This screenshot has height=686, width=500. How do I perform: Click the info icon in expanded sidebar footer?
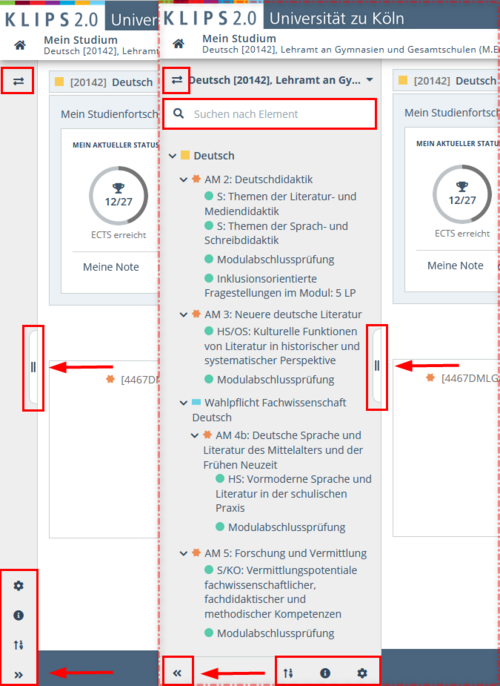[325, 673]
